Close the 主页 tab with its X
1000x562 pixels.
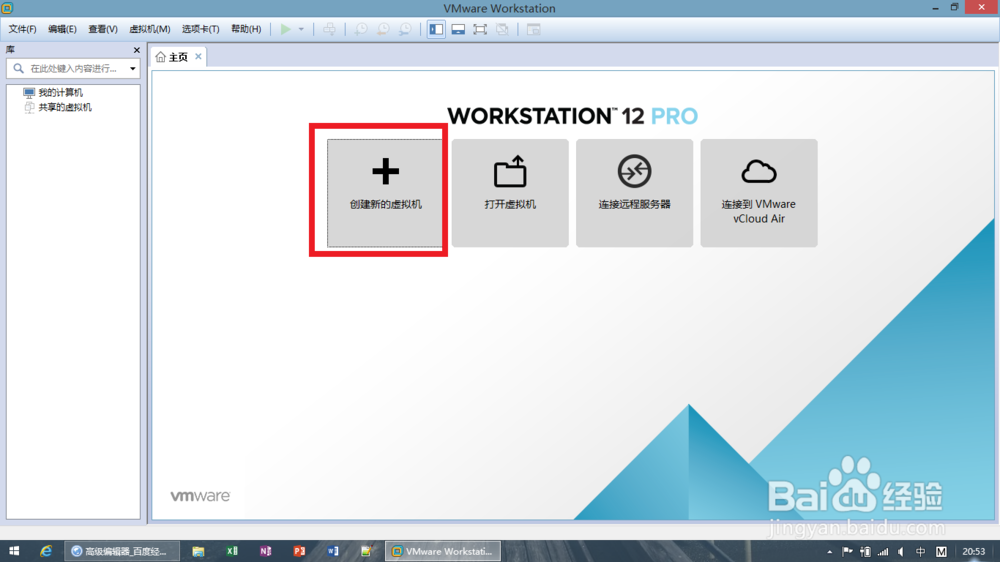point(198,56)
